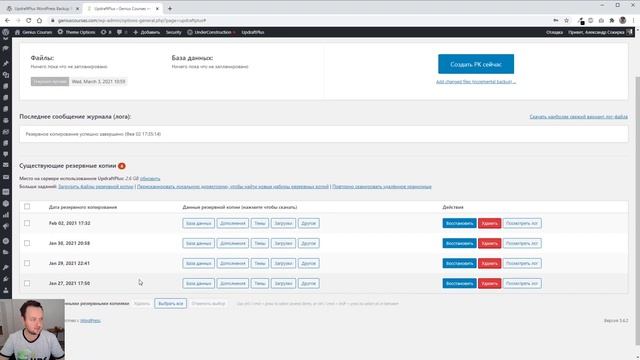Open the Comments bubble icon in sidebar
Viewport: 640px width, 360px height.
[6, 154]
